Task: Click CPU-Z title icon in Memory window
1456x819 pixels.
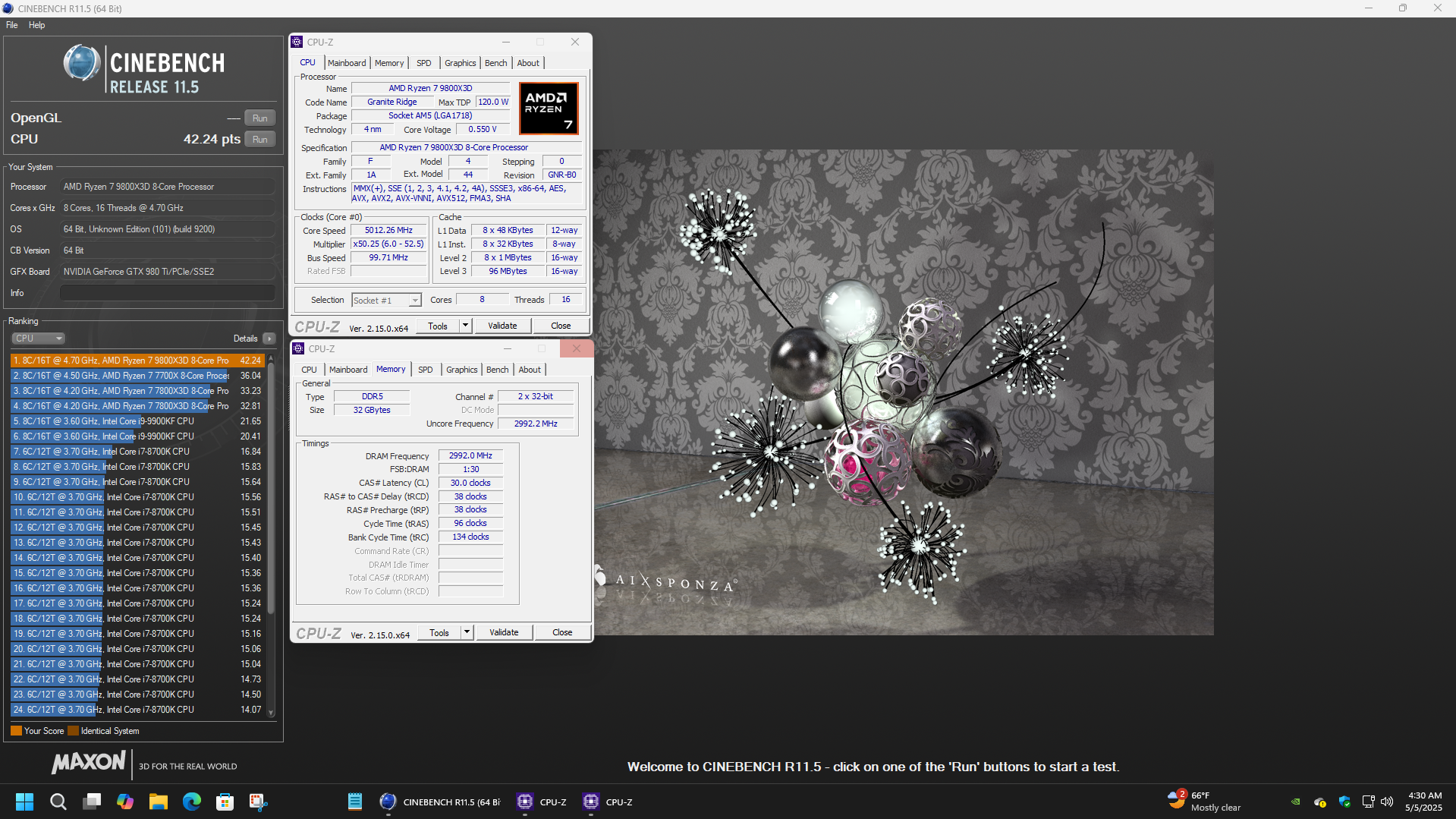Action: [299, 348]
